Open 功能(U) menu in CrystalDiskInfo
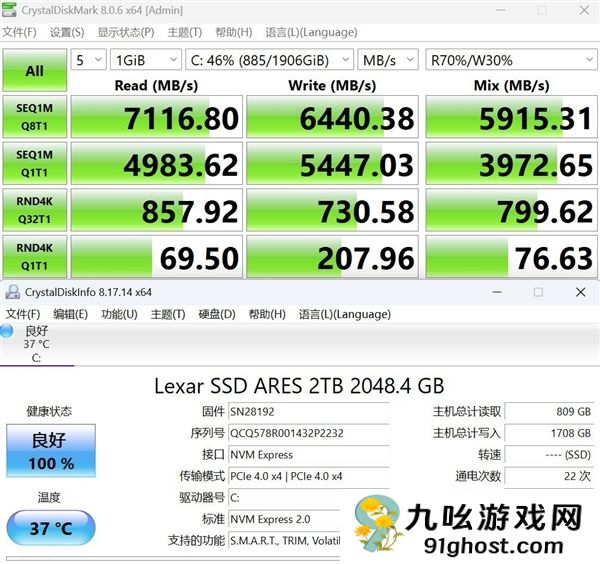This screenshot has height=564, width=600. (x=119, y=314)
